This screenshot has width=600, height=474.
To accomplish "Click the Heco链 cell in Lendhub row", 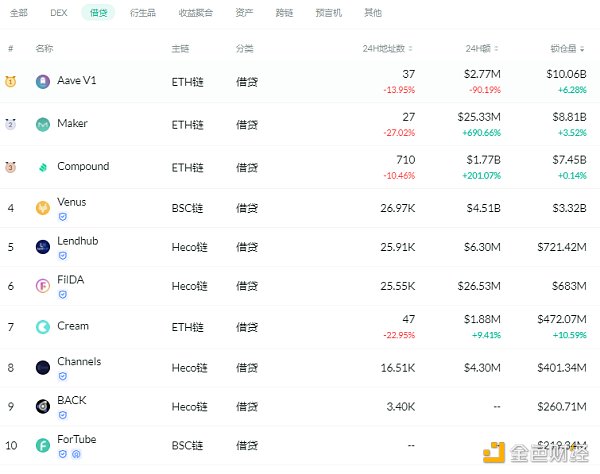I will [189, 247].
